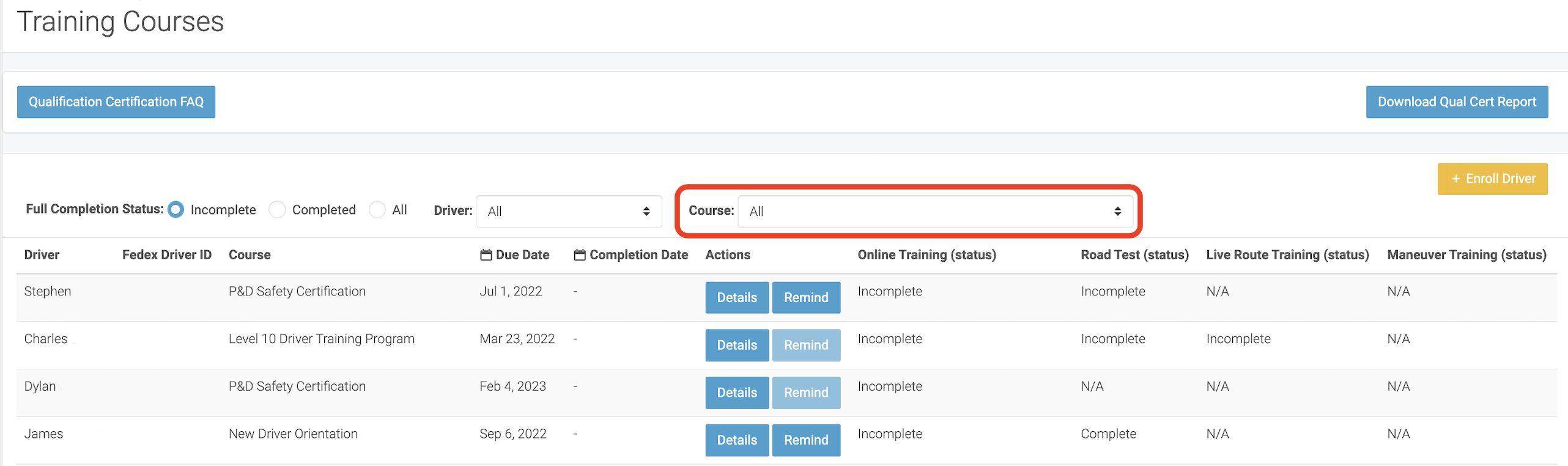Send a reminder to James
Viewport: 1568px width, 466px height.
(806, 441)
